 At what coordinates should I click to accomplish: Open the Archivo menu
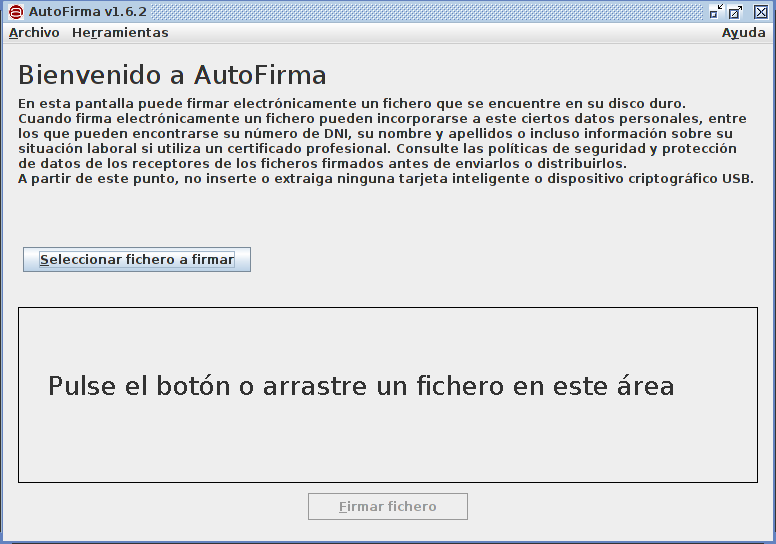34,33
